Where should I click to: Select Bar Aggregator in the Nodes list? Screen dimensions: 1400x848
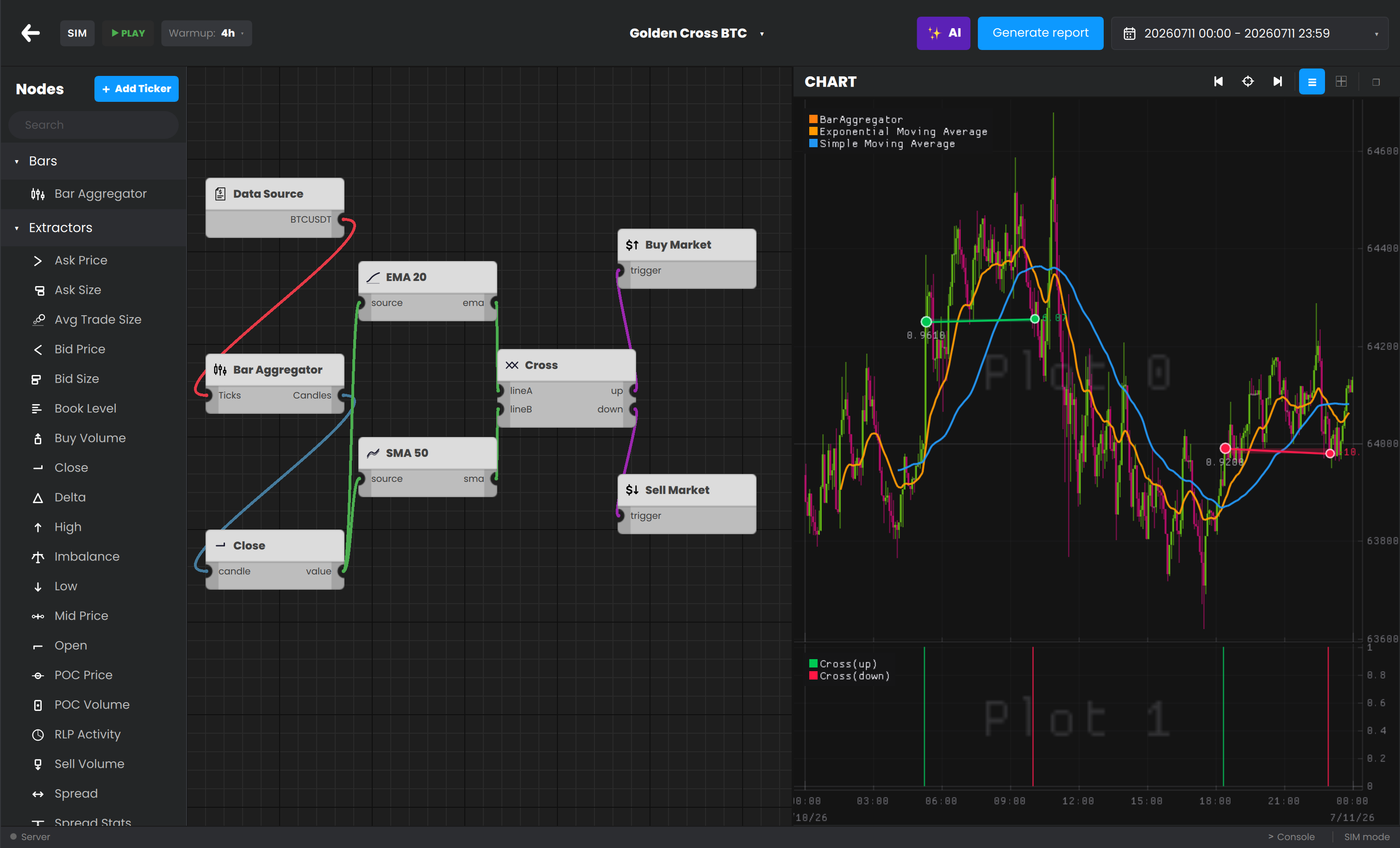click(93, 194)
